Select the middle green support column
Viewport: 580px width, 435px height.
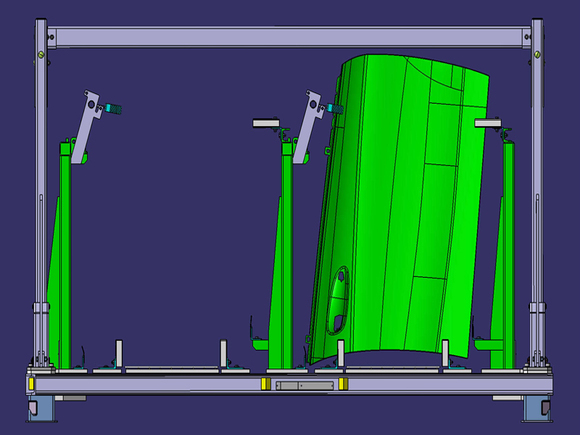(x=287, y=255)
